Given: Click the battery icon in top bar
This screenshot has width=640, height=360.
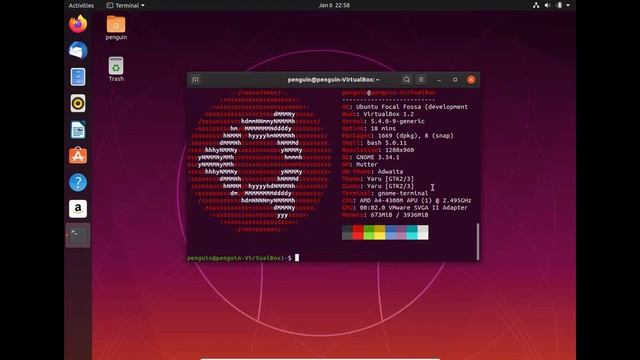Looking at the screenshot, I should tap(559, 5).
